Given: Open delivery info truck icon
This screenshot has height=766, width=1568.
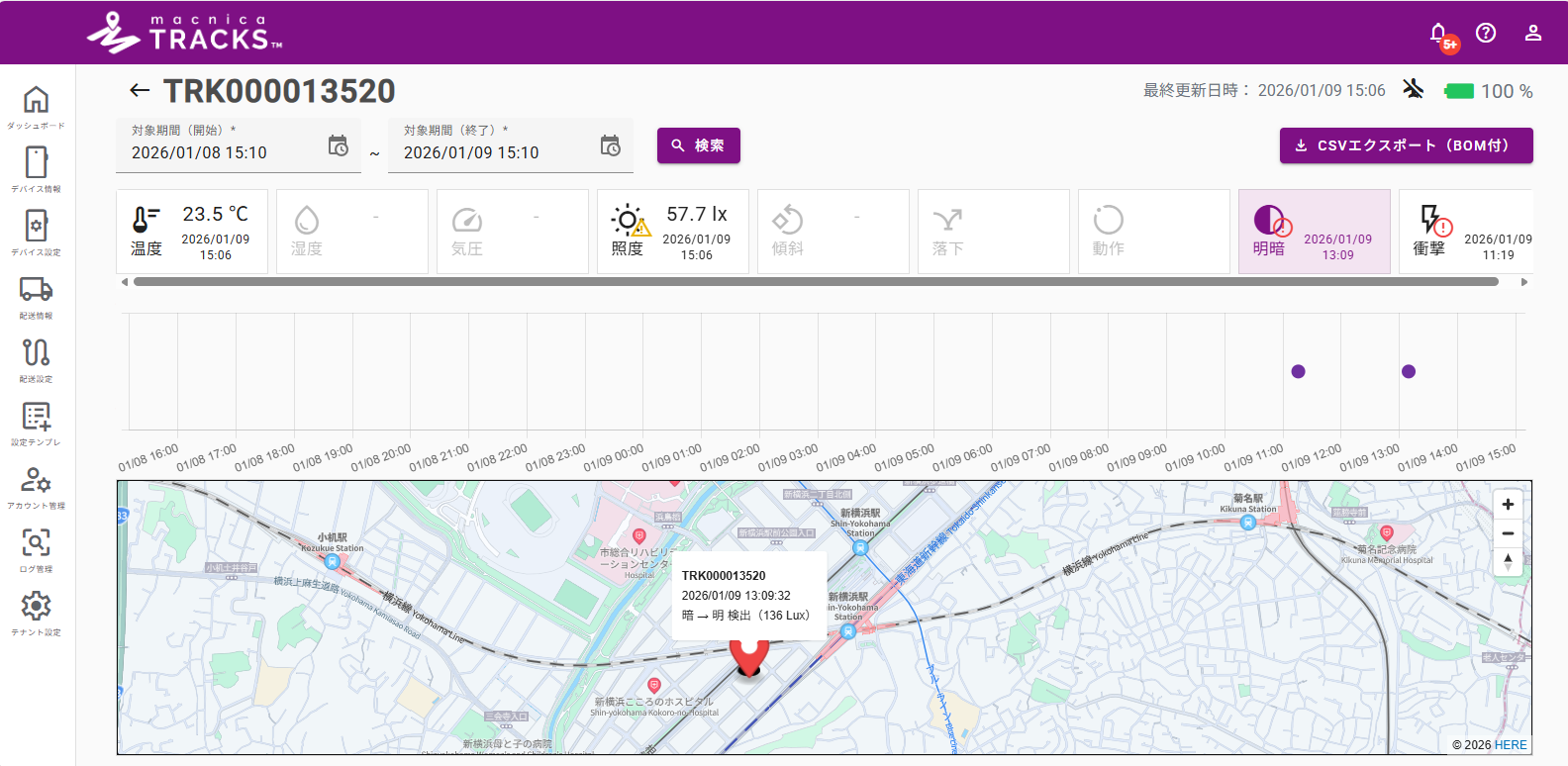Looking at the screenshot, I should [x=36, y=290].
